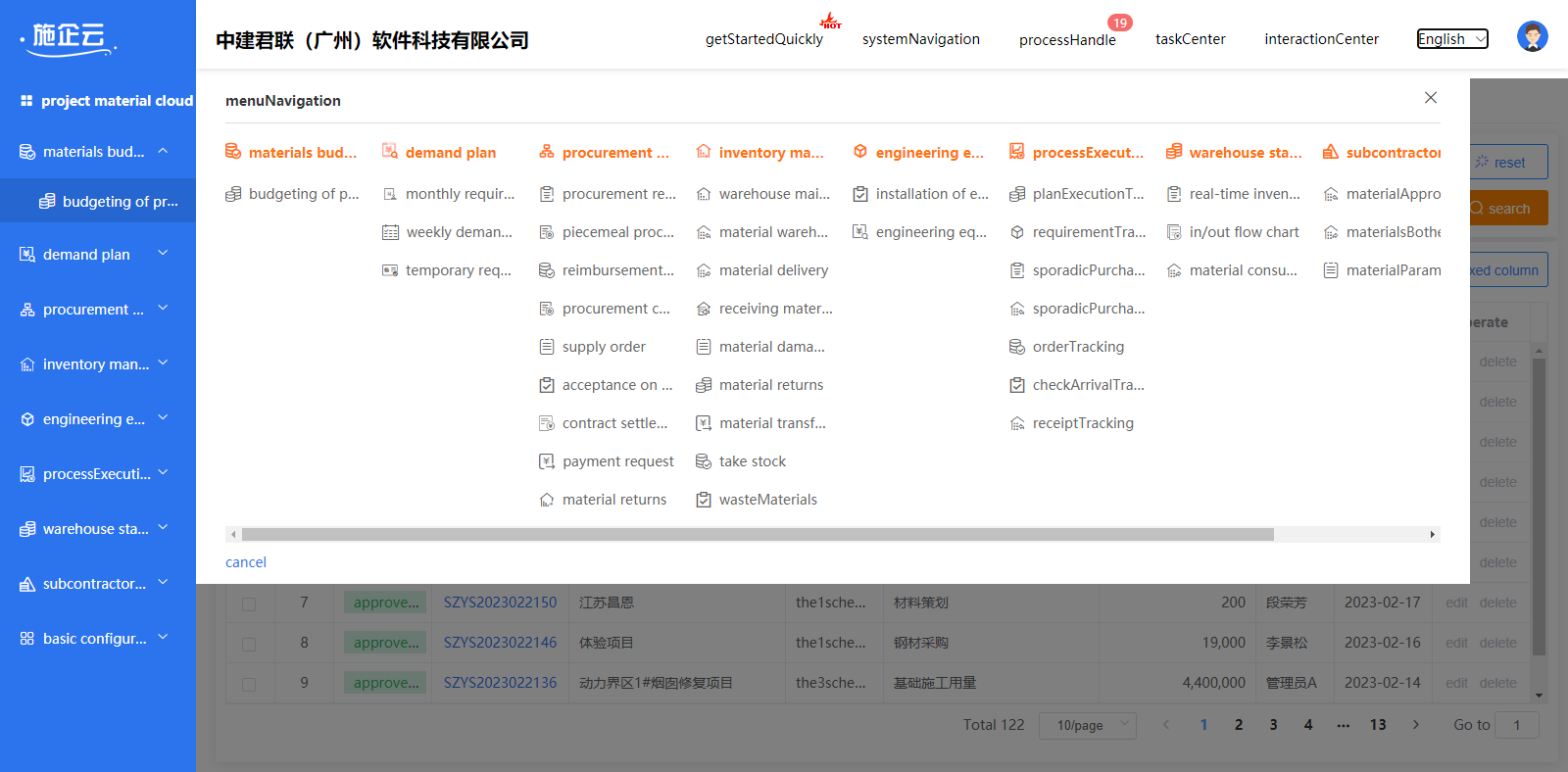Screen dimensions: 1568x772
Task: Open planExecutionTracking menu entry
Action: coord(1077,194)
